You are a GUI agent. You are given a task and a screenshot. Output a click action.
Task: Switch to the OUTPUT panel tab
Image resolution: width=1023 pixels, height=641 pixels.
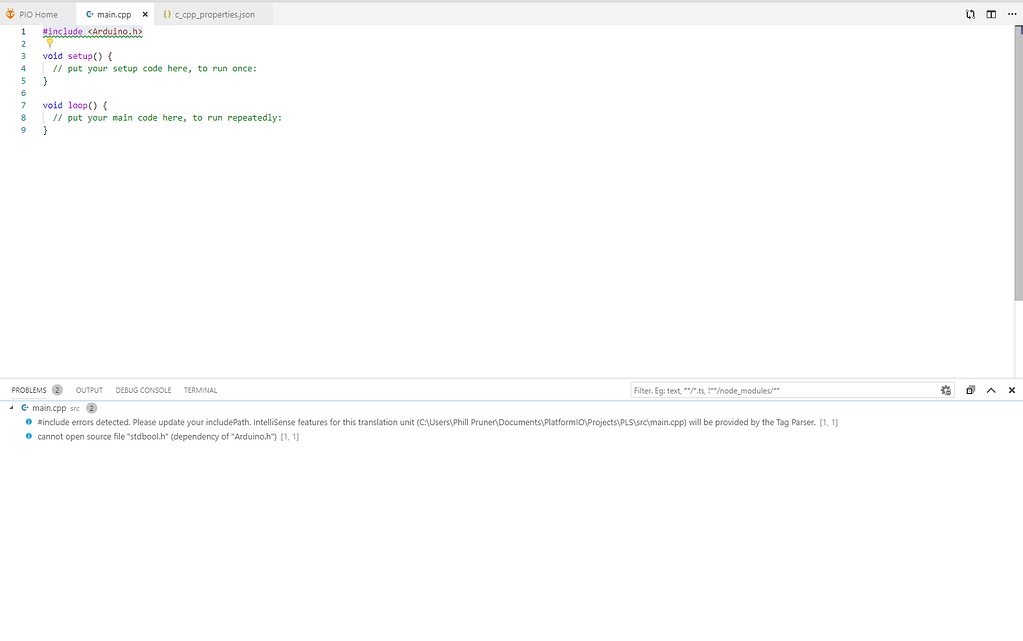(89, 390)
